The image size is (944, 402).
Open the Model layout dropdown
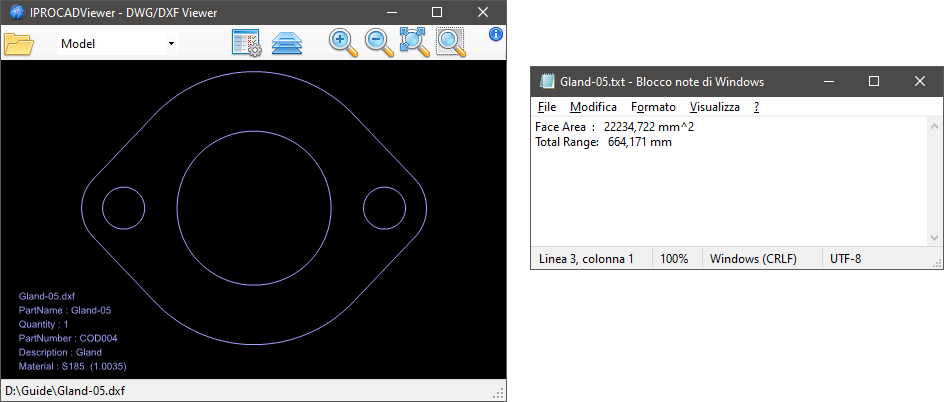coord(117,43)
